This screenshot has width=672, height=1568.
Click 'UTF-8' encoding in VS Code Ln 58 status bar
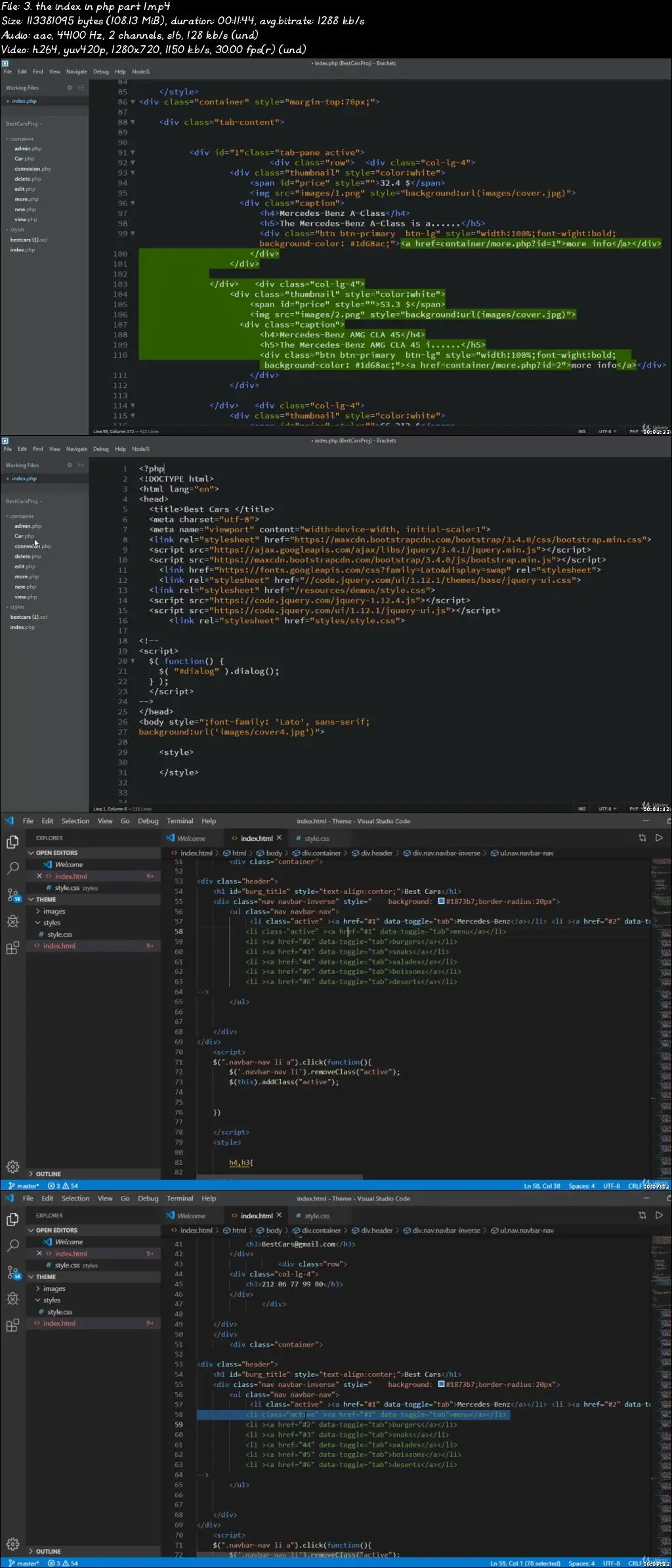coord(611,1185)
